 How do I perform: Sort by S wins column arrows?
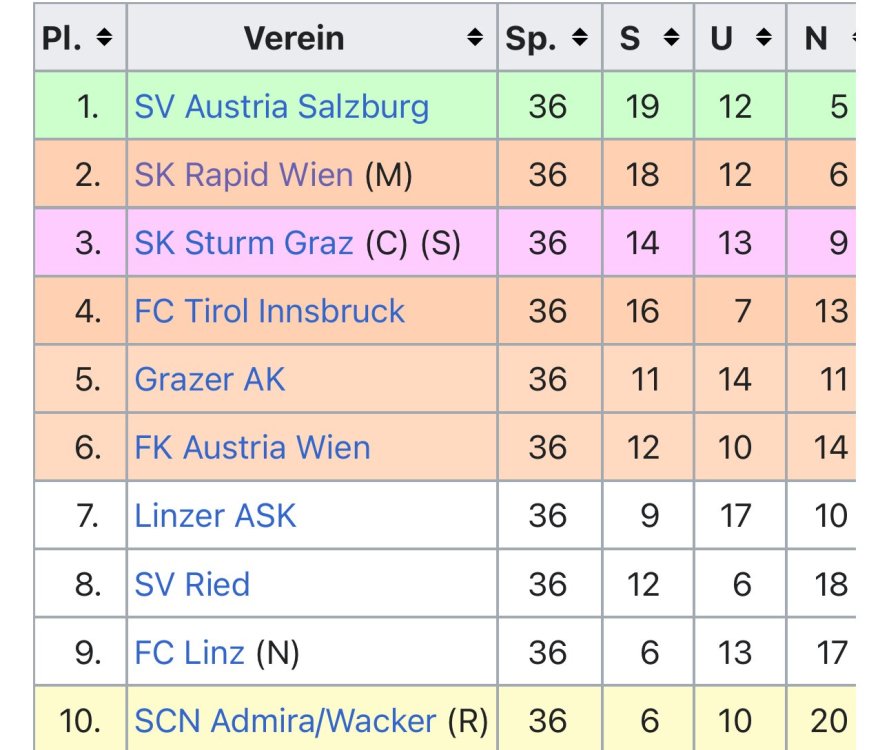(672, 38)
